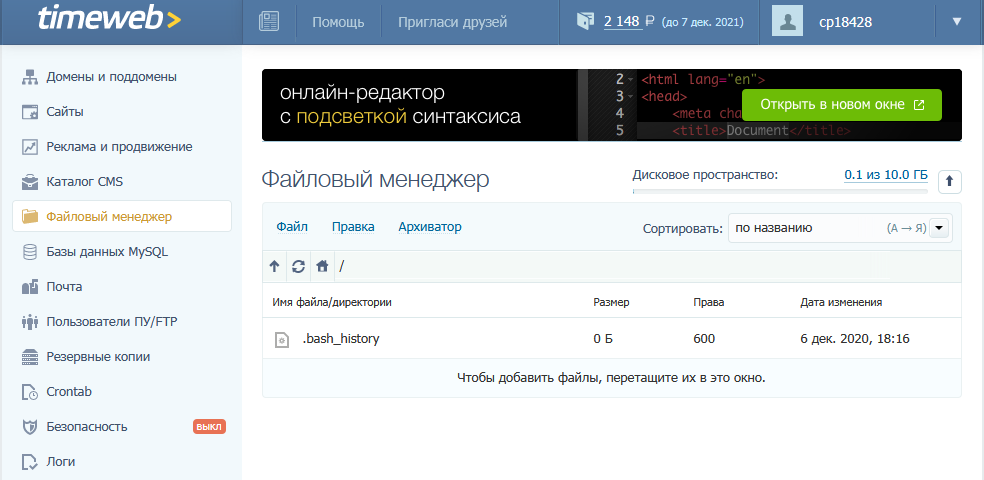Click the Каталог CMS briefcase icon
The image size is (984, 480).
coord(29,183)
